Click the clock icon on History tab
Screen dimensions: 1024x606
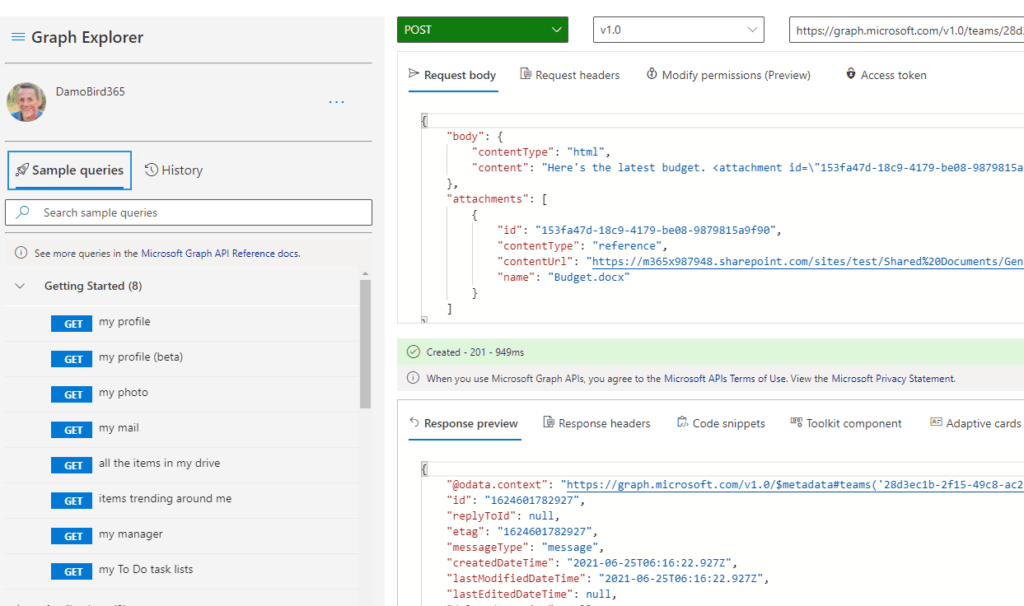[151, 170]
